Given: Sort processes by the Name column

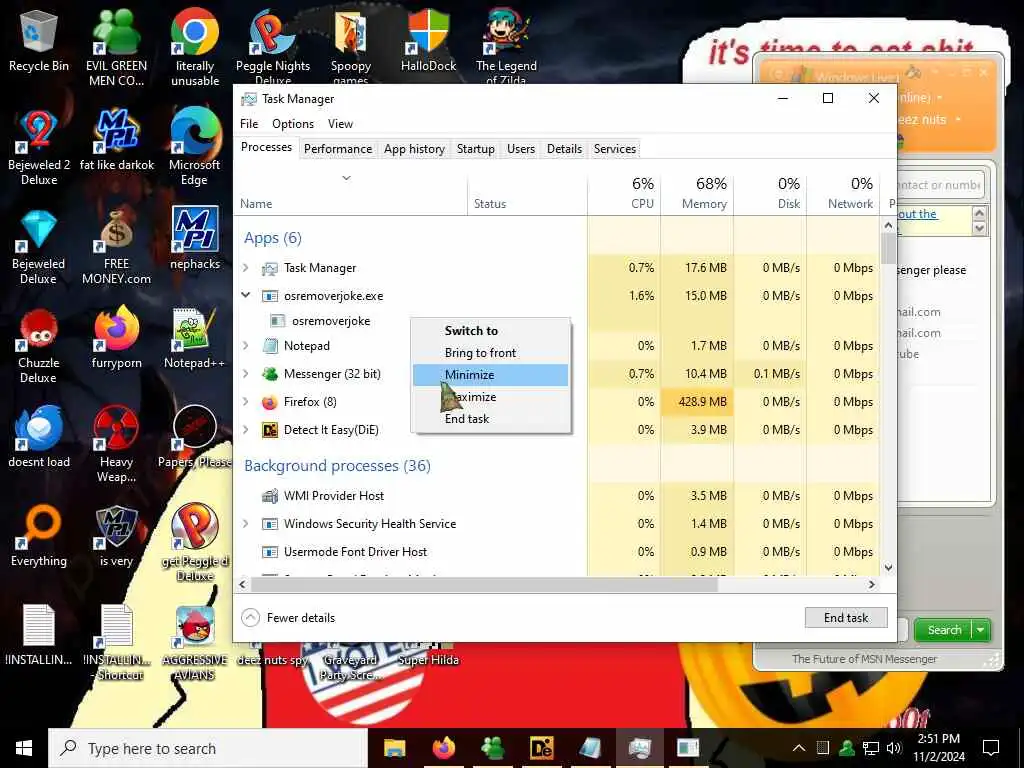Looking at the screenshot, I should 351,193.
